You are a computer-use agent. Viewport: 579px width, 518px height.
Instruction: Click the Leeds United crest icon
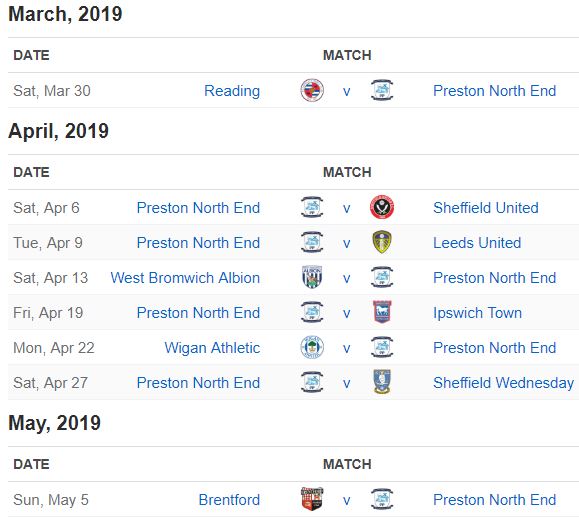click(x=382, y=242)
